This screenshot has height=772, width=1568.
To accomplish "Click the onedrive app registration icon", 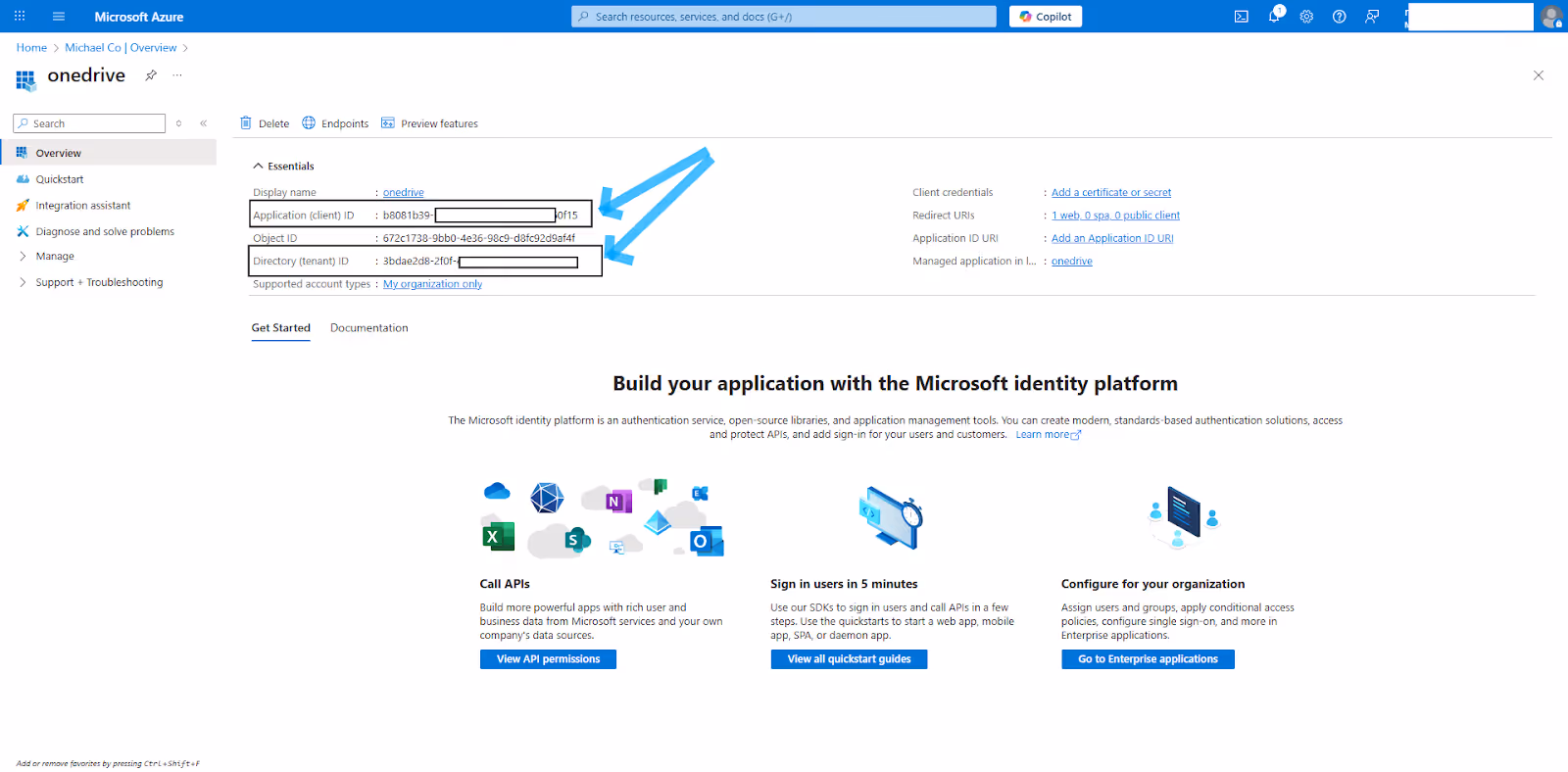I will click(x=26, y=79).
